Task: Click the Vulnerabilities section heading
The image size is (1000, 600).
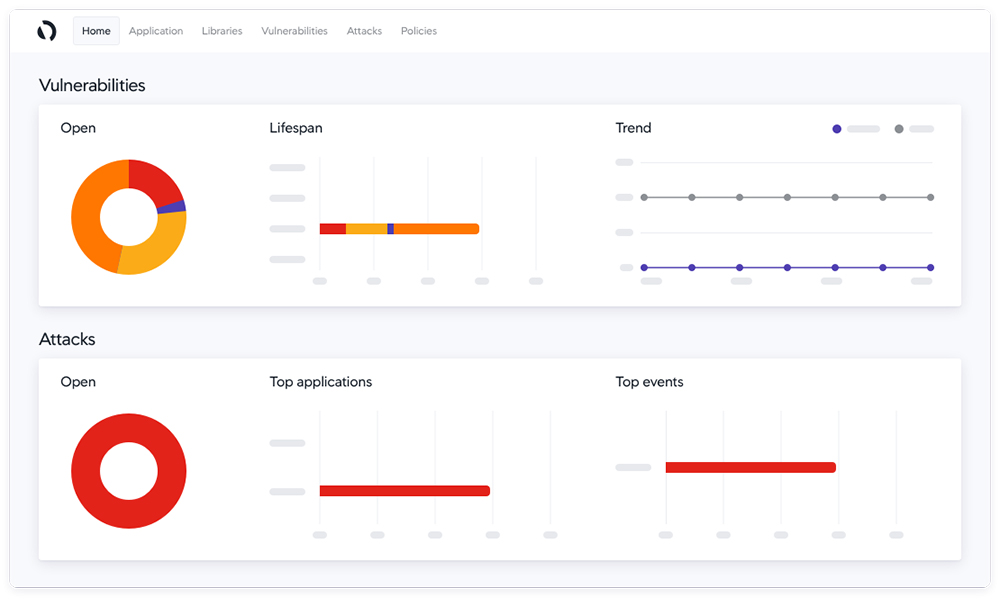Action: (92, 85)
